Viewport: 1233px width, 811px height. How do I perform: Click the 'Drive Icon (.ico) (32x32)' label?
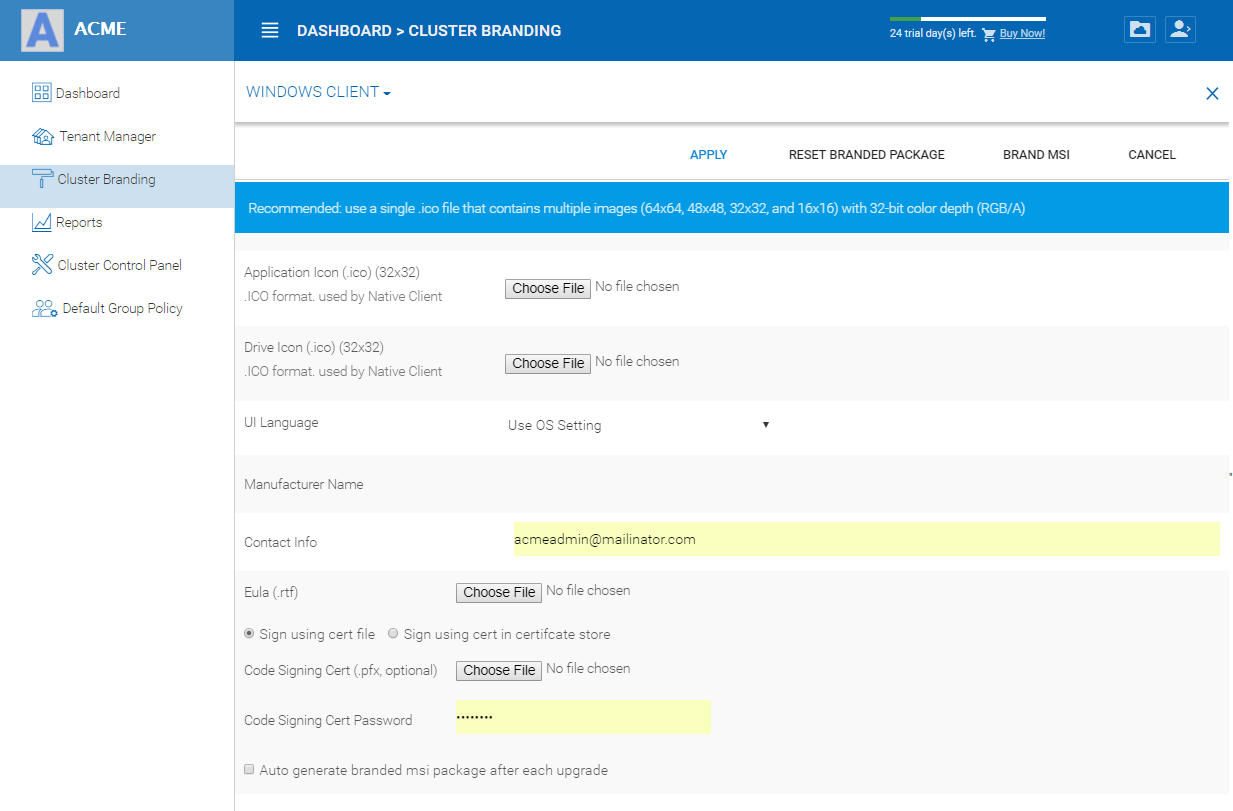[314, 347]
